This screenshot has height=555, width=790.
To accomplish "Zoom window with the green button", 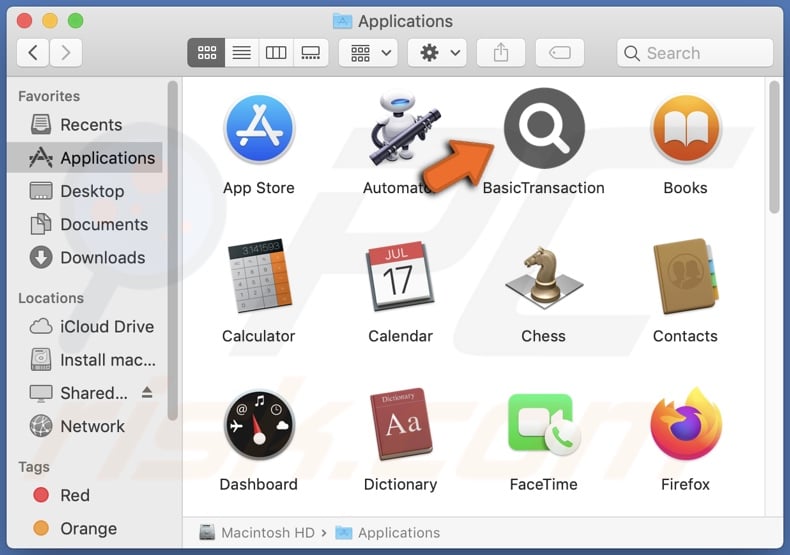I will [x=76, y=21].
